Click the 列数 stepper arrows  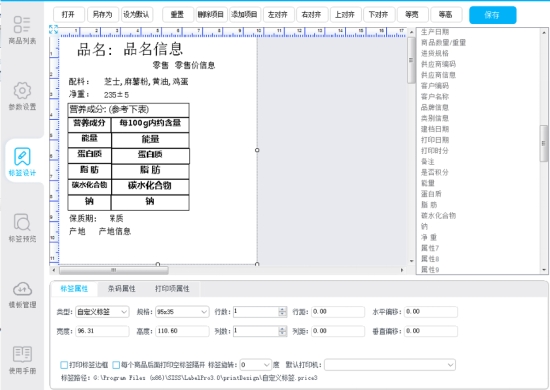tap(282, 331)
